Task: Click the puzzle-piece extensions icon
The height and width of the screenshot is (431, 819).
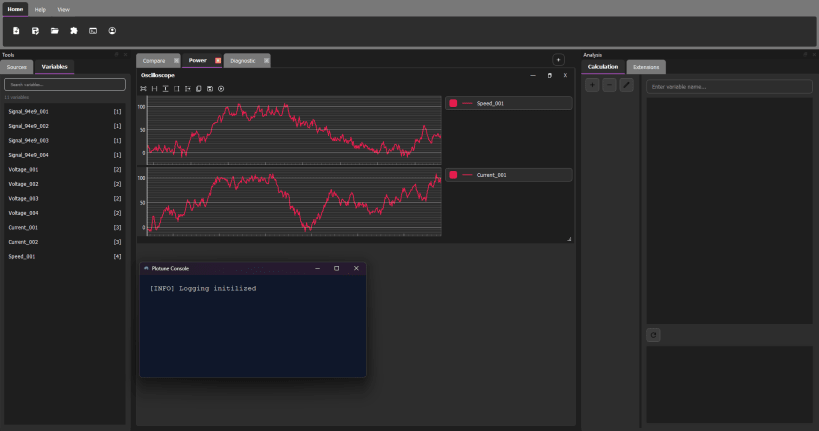Action: pyautogui.click(x=74, y=31)
